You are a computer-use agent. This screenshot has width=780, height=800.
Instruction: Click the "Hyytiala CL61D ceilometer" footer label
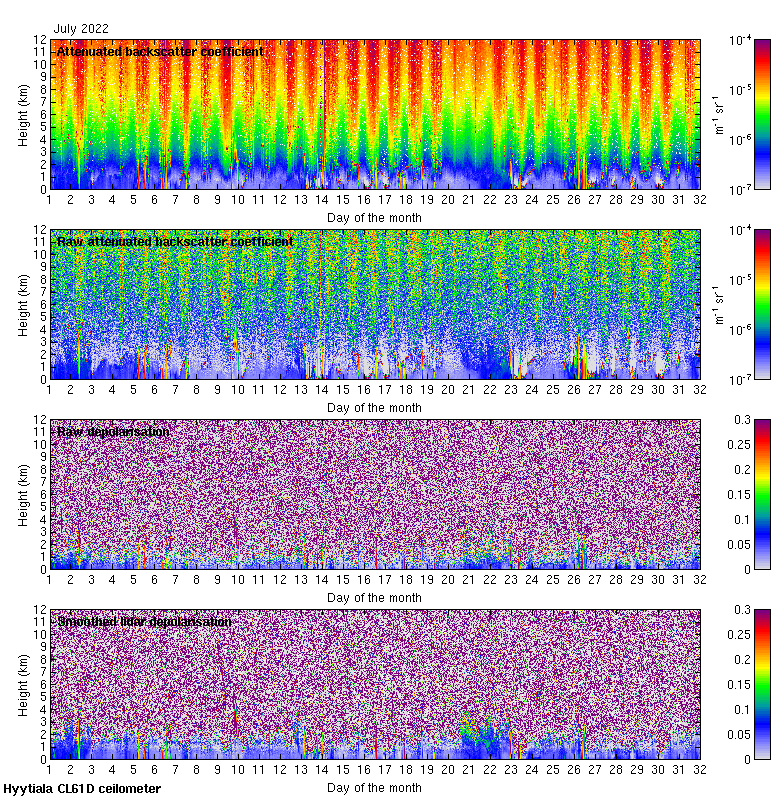[82, 789]
